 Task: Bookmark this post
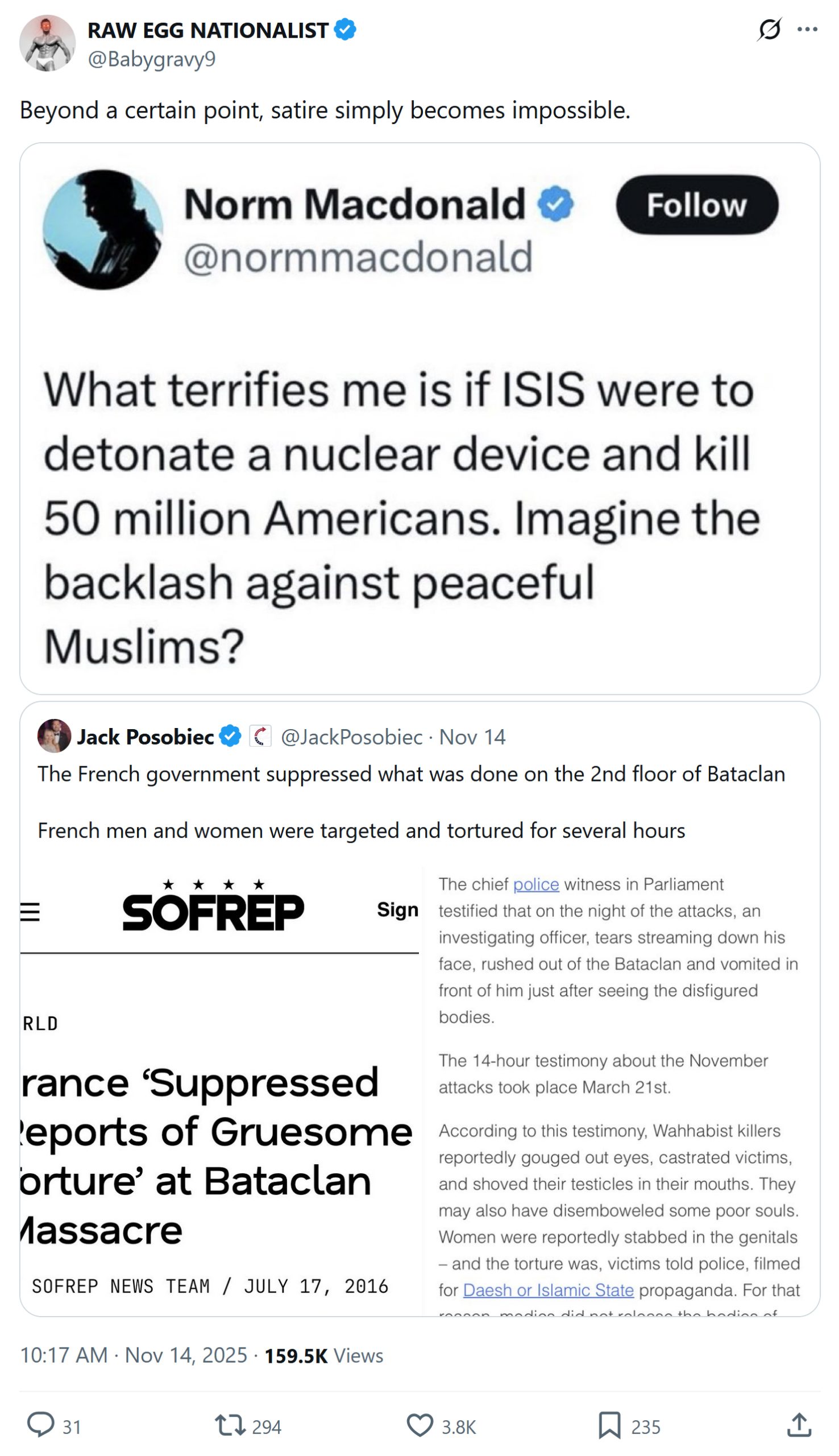[609, 1425]
